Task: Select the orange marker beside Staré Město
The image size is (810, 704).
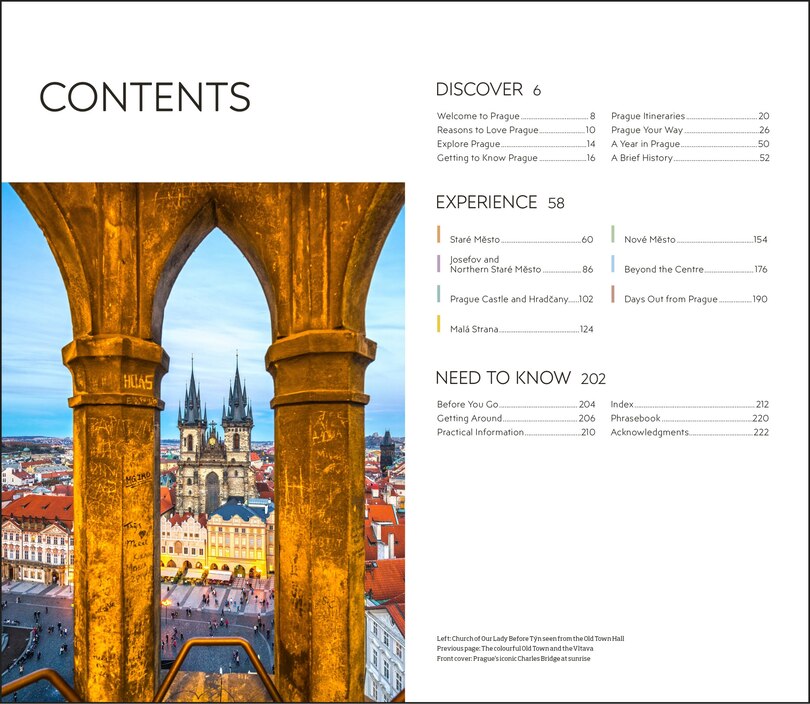Action: click(x=437, y=235)
